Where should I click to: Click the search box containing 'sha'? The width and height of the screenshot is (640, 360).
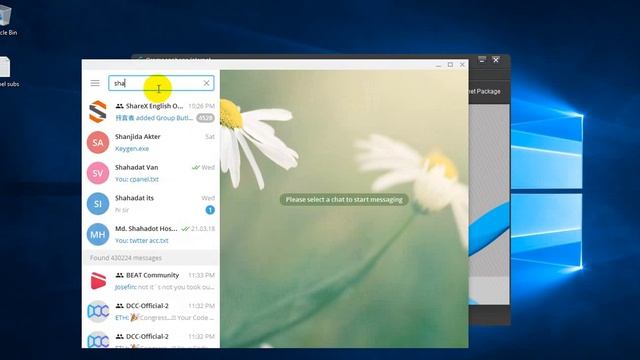pos(161,83)
